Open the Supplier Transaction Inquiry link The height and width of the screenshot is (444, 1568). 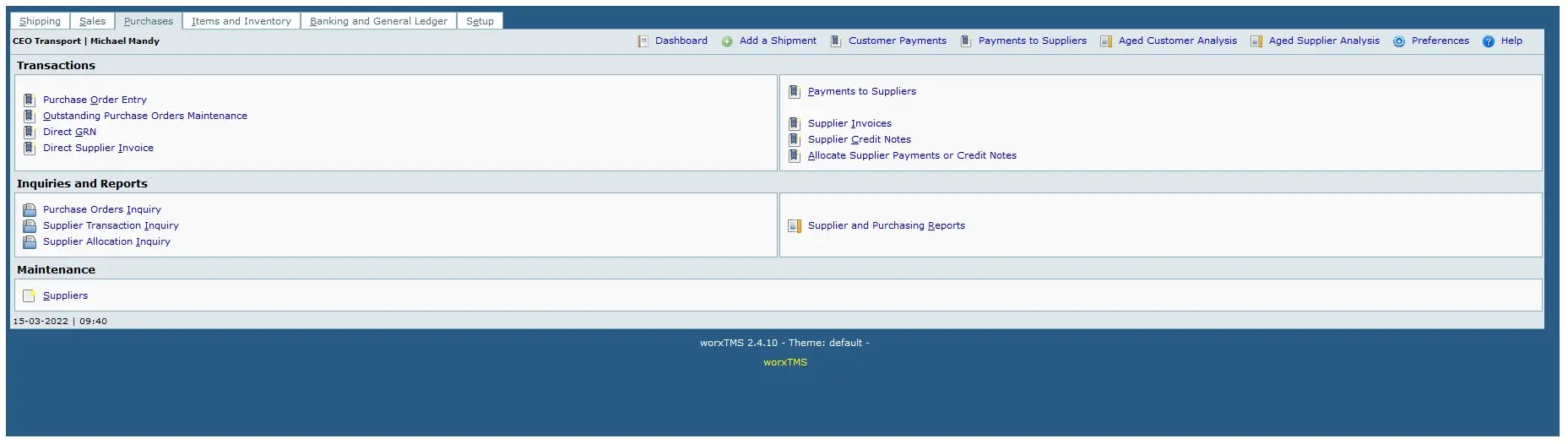(x=111, y=225)
